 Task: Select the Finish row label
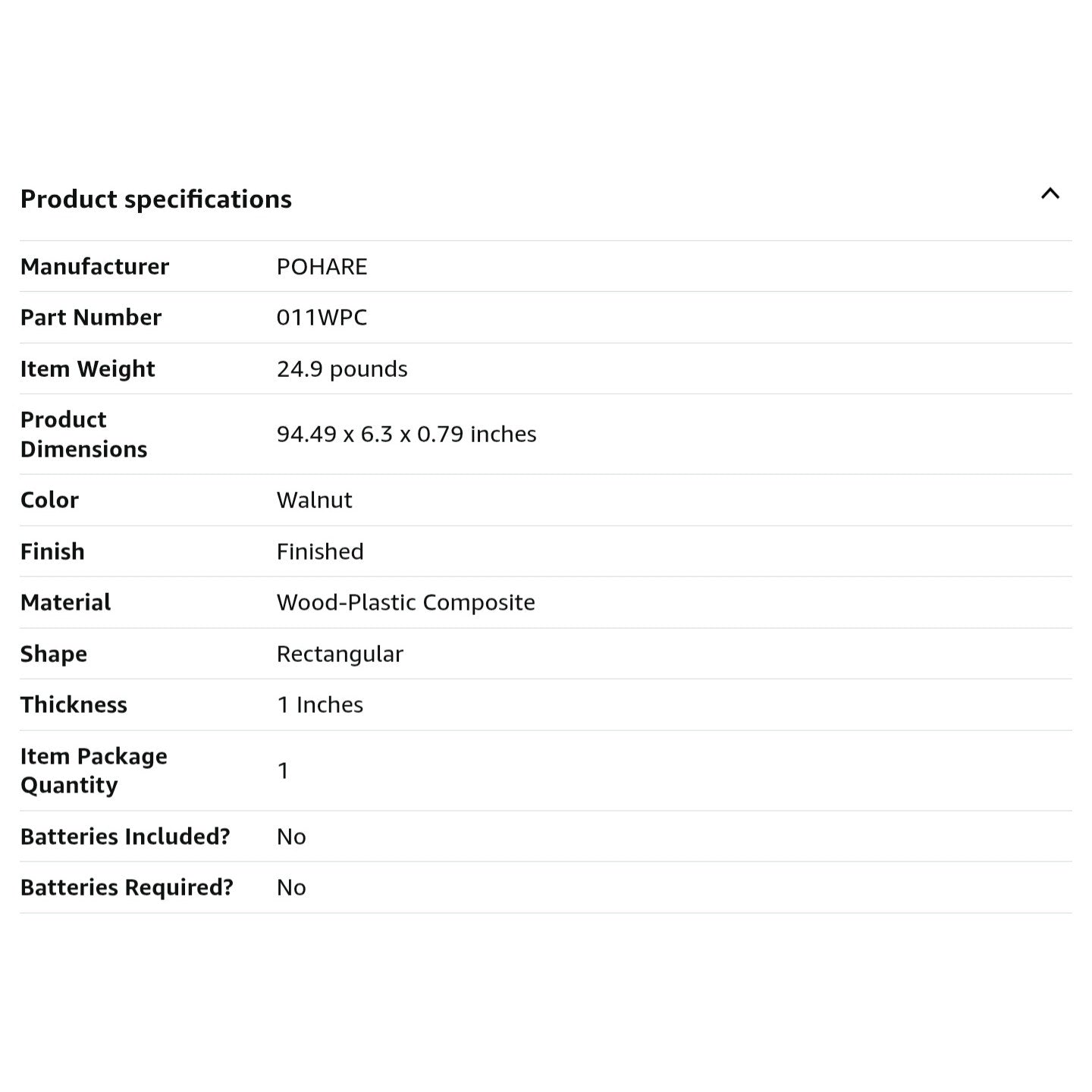point(52,552)
